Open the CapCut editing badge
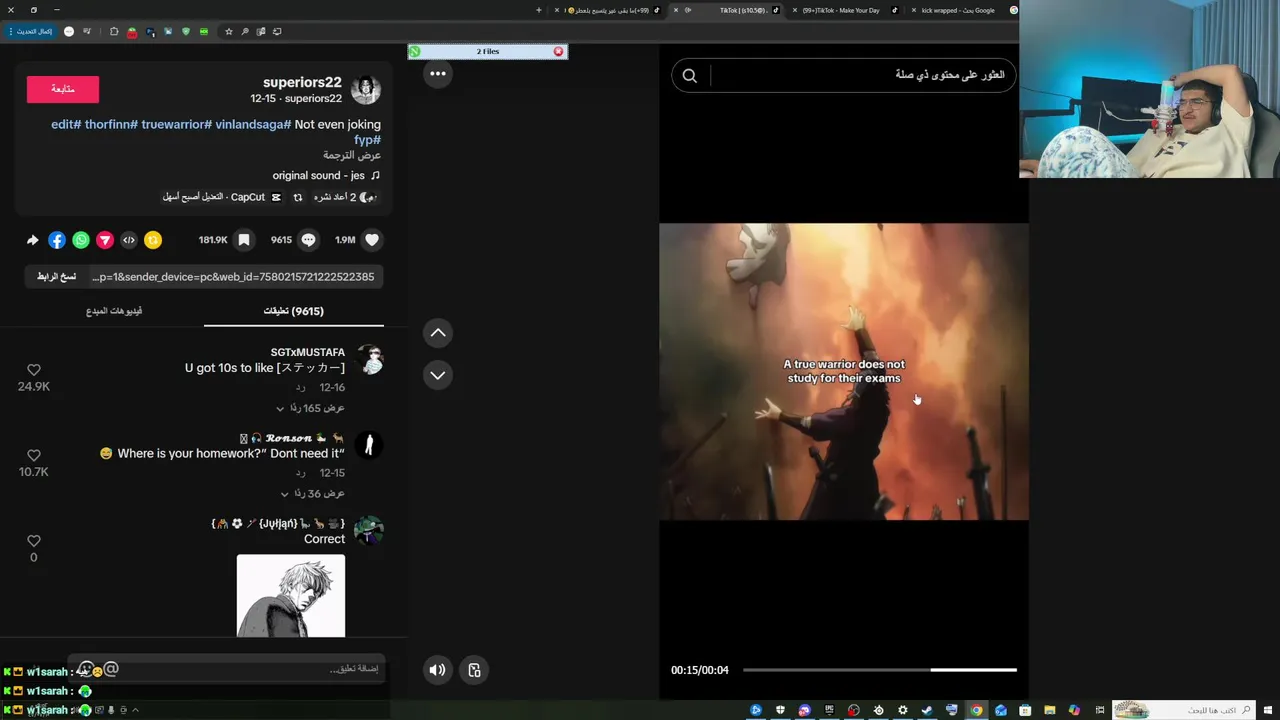This screenshot has height=720, width=1280. click(x=222, y=197)
